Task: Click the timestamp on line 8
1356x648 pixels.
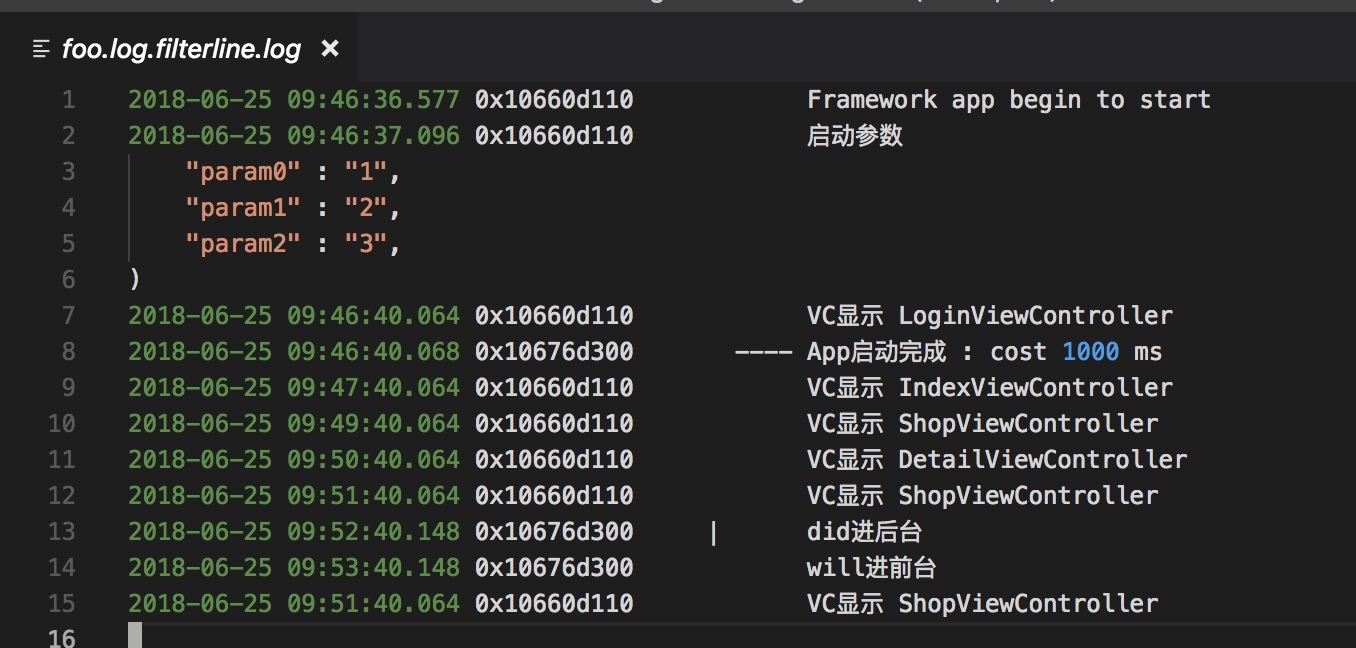Action: point(292,351)
